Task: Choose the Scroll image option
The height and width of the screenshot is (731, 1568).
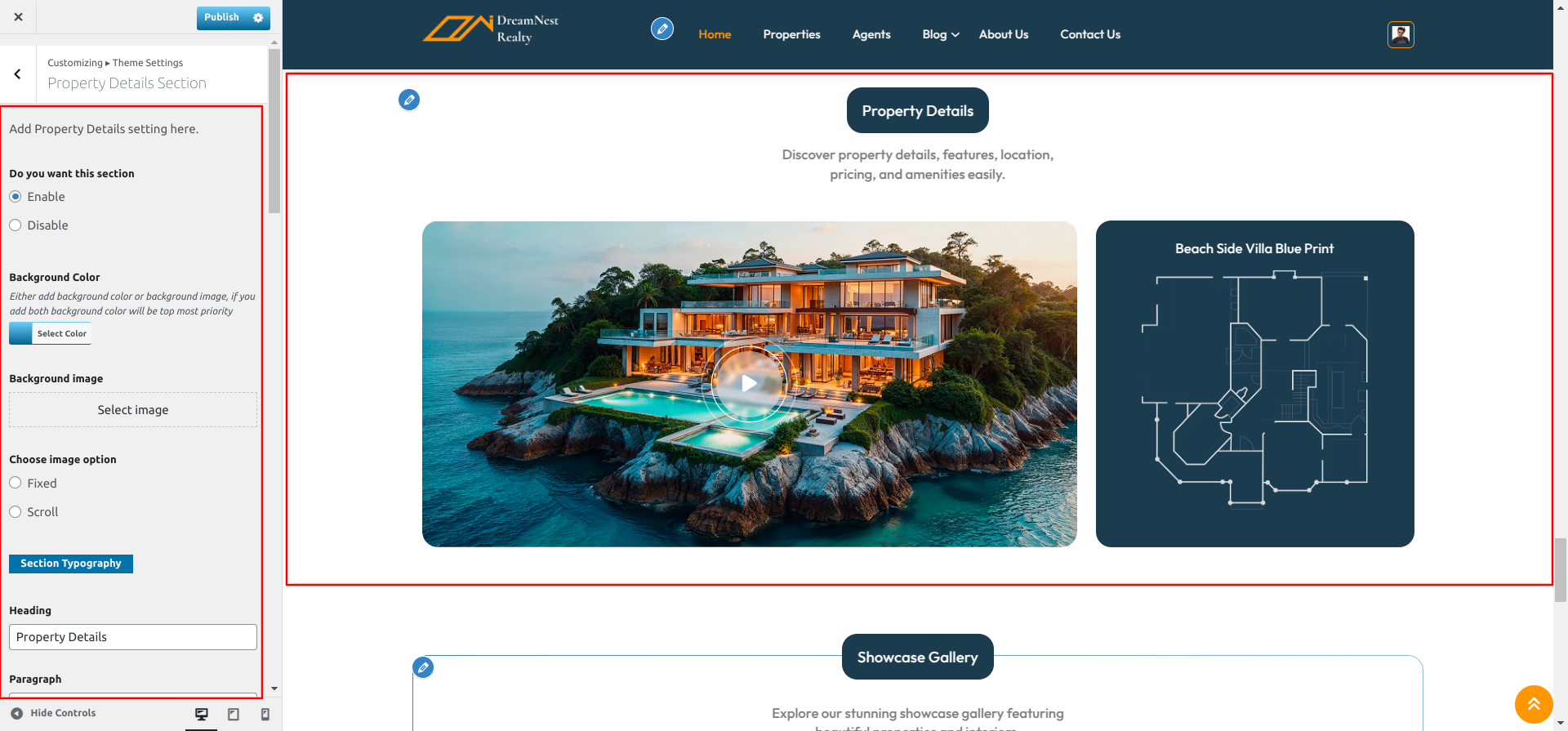Action: click(16, 512)
